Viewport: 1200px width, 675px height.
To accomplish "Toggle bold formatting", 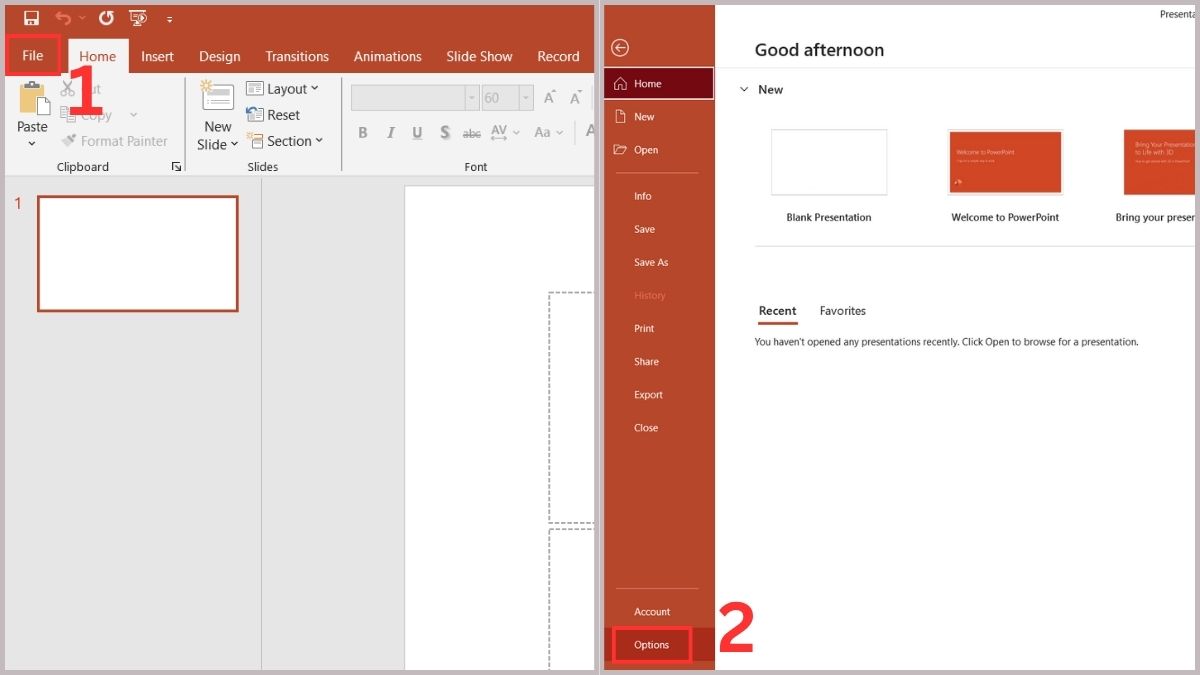I will [x=362, y=131].
